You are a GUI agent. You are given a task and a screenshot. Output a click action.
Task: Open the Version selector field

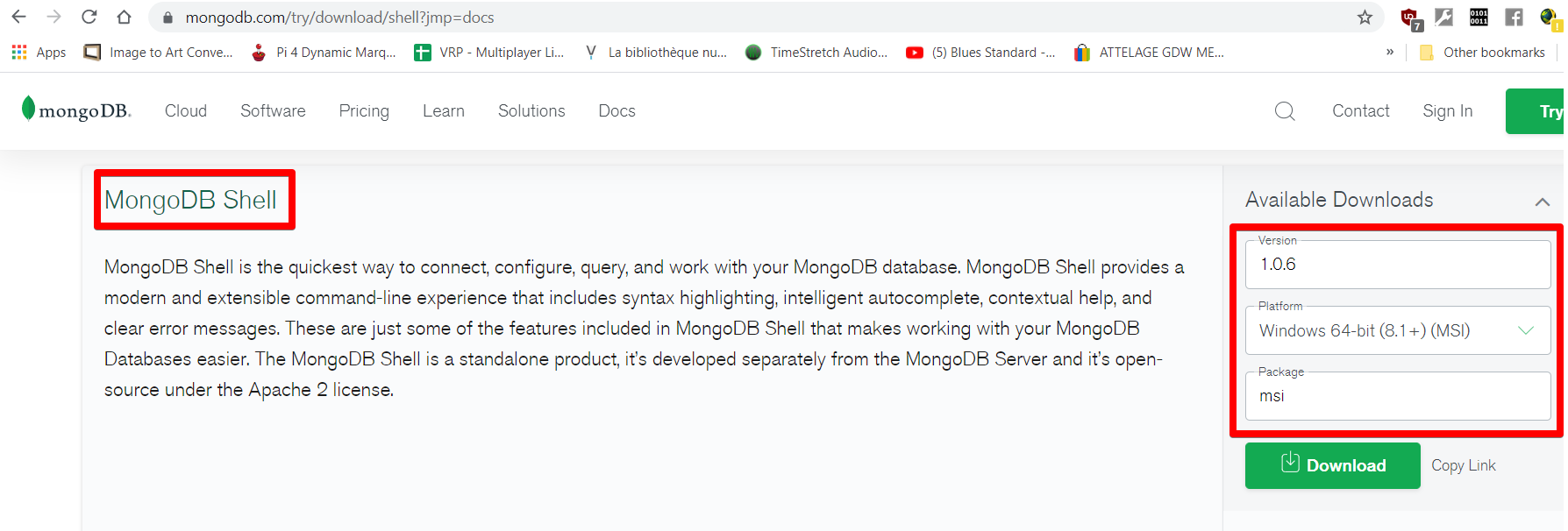coord(1398,265)
